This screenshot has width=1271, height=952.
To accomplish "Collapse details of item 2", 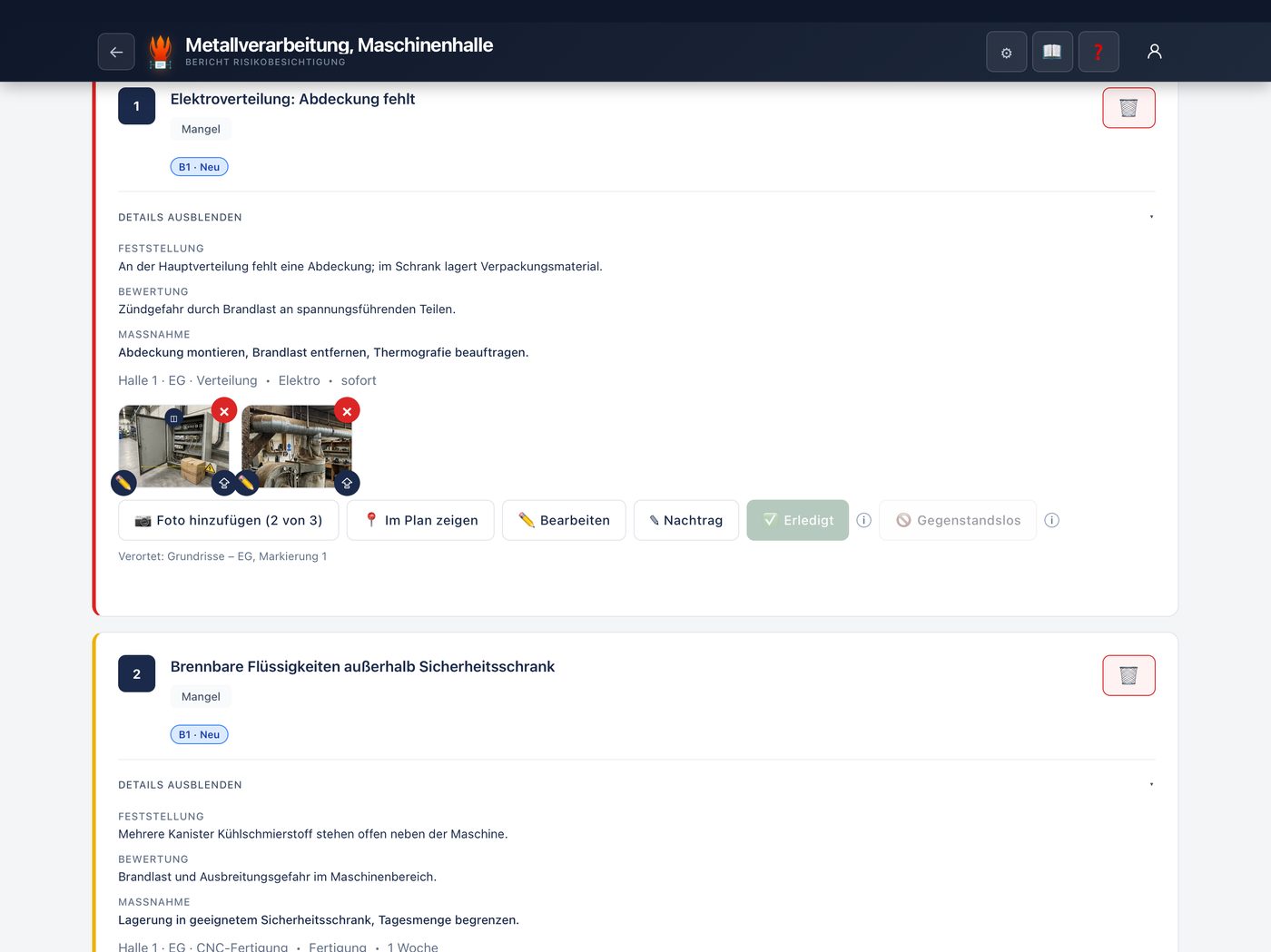I will (x=180, y=785).
